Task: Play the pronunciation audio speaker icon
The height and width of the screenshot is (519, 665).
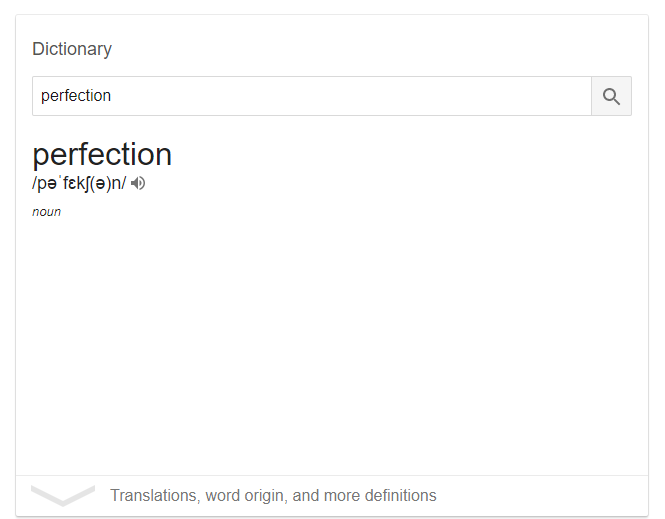Action: [138, 183]
